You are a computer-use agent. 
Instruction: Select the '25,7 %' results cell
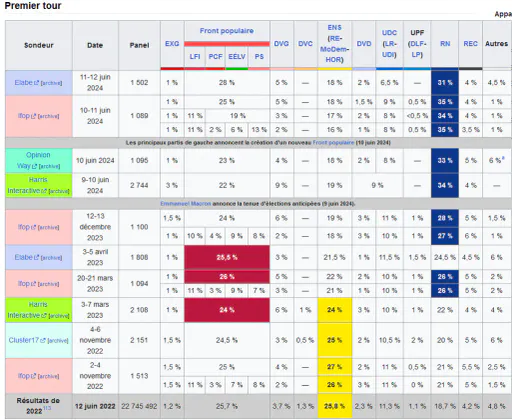(227, 406)
